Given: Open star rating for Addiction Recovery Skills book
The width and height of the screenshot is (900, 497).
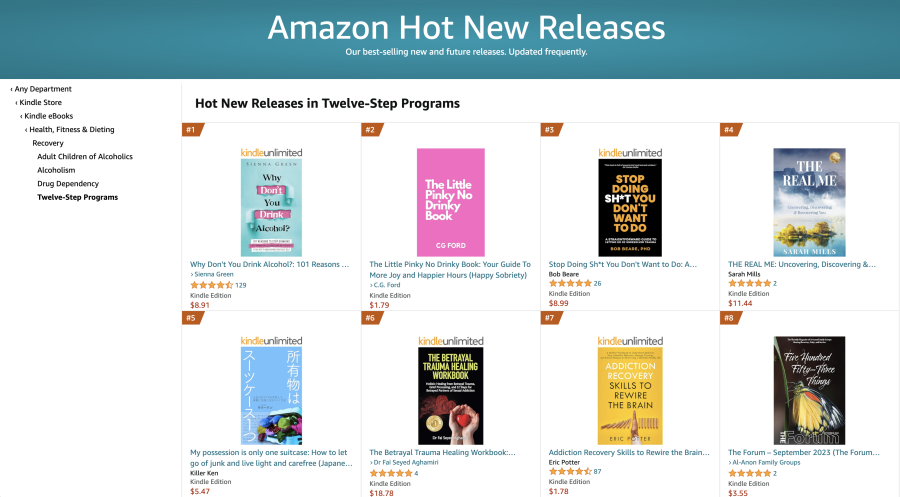Looking at the screenshot, I should pyautogui.click(x=570, y=471).
